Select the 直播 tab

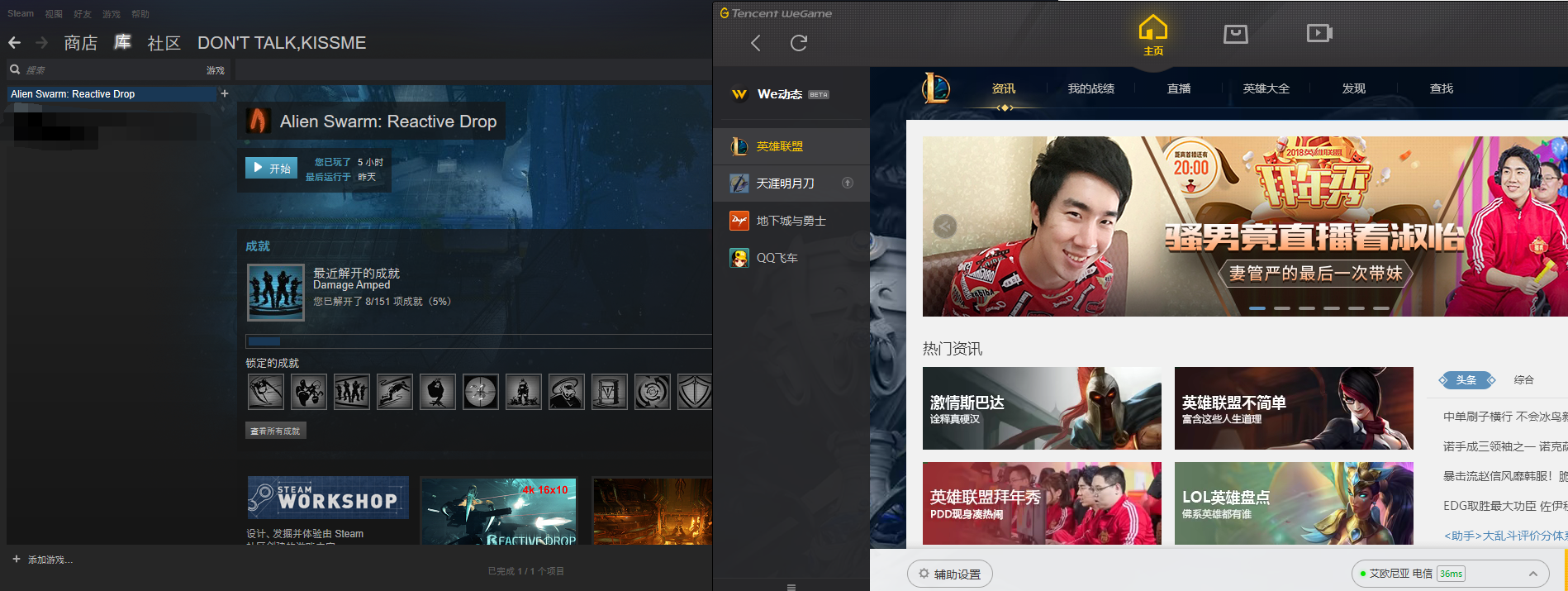pos(1179,88)
